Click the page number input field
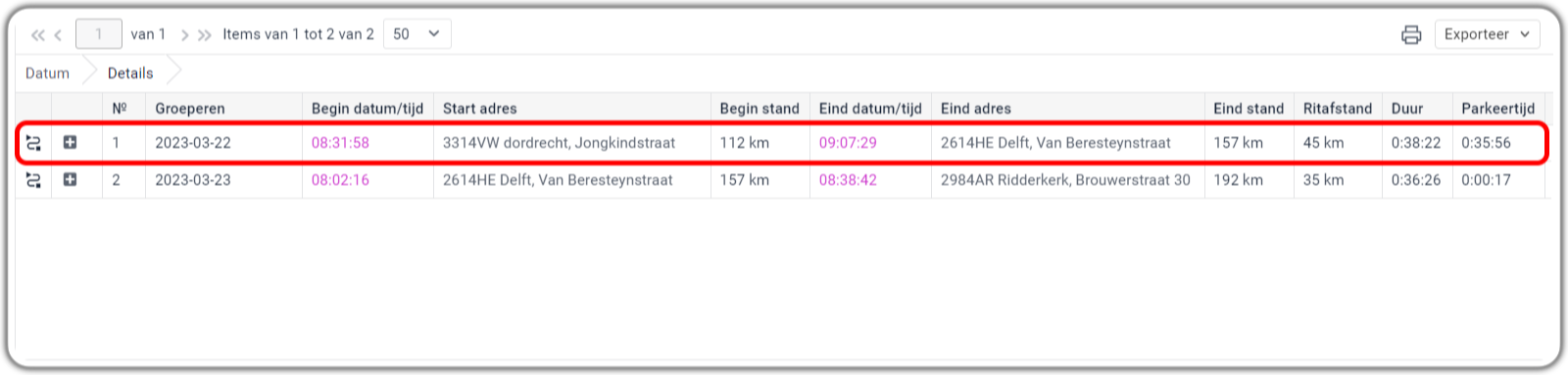The height and width of the screenshot is (375, 1568). point(99,34)
